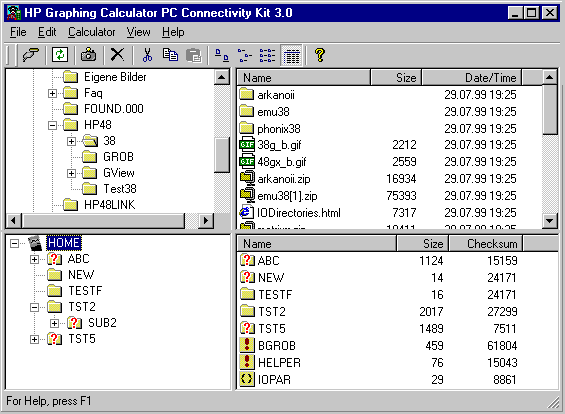Click the IODirectories.html browser icon
This screenshot has height=414, width=565.
coord(246,212)
